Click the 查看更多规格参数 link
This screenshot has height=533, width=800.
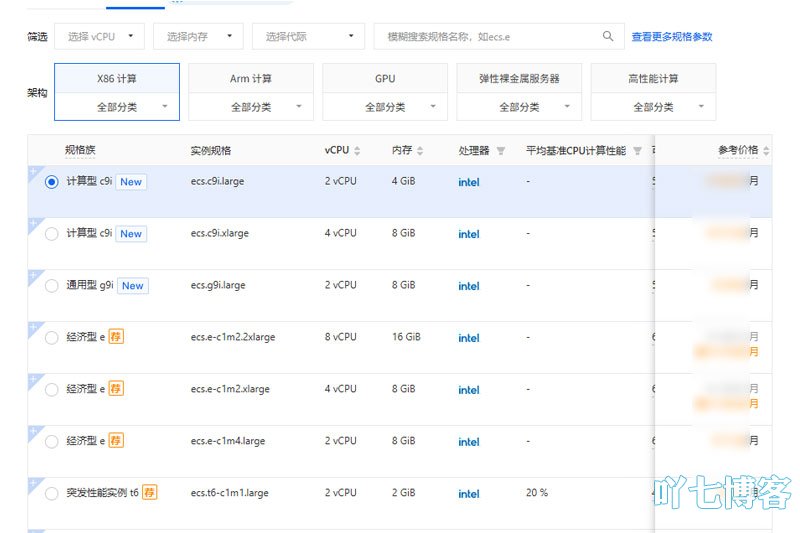pos(672,37)
